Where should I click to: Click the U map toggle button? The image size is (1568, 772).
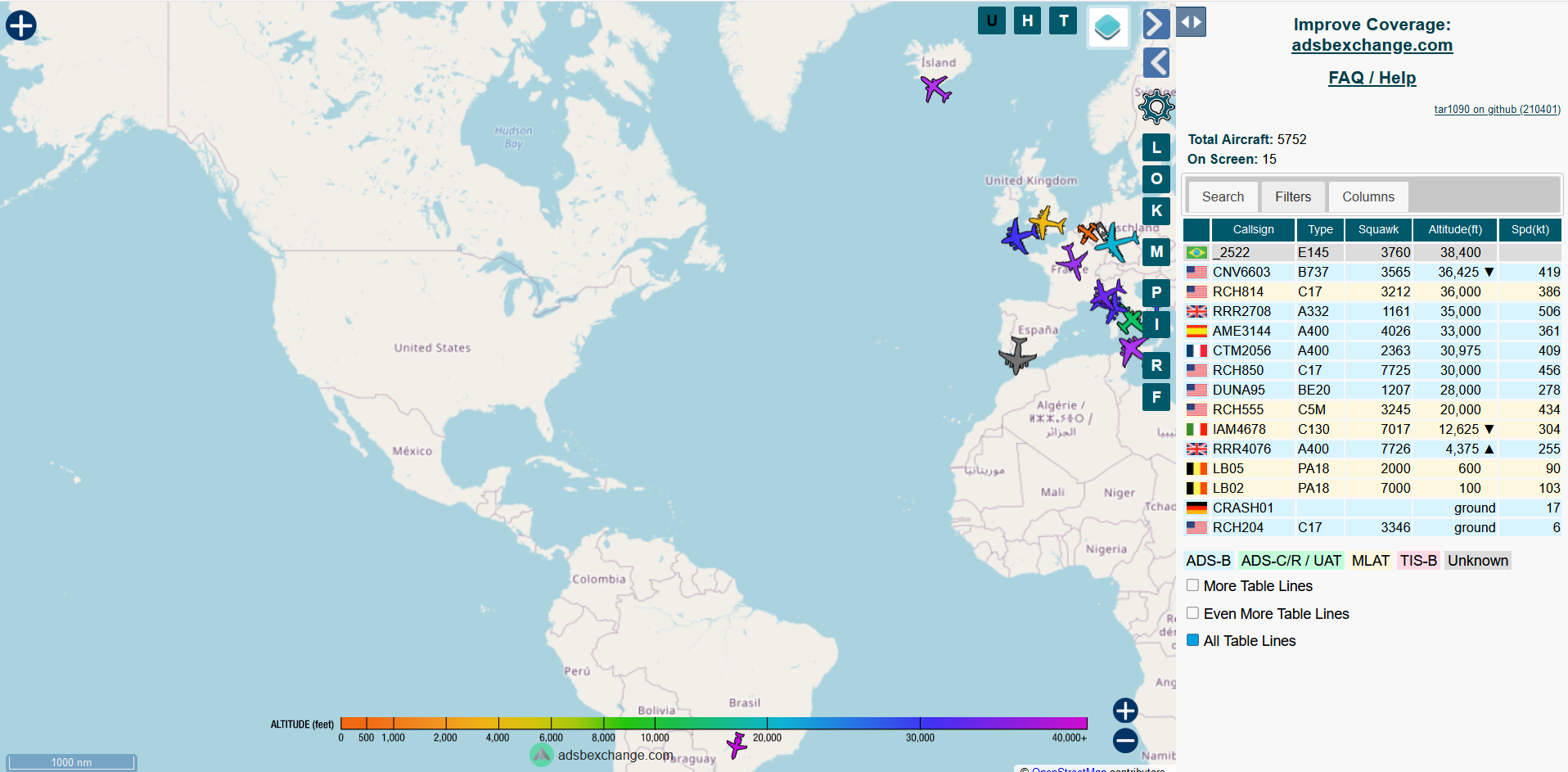(x=992, y=20)
